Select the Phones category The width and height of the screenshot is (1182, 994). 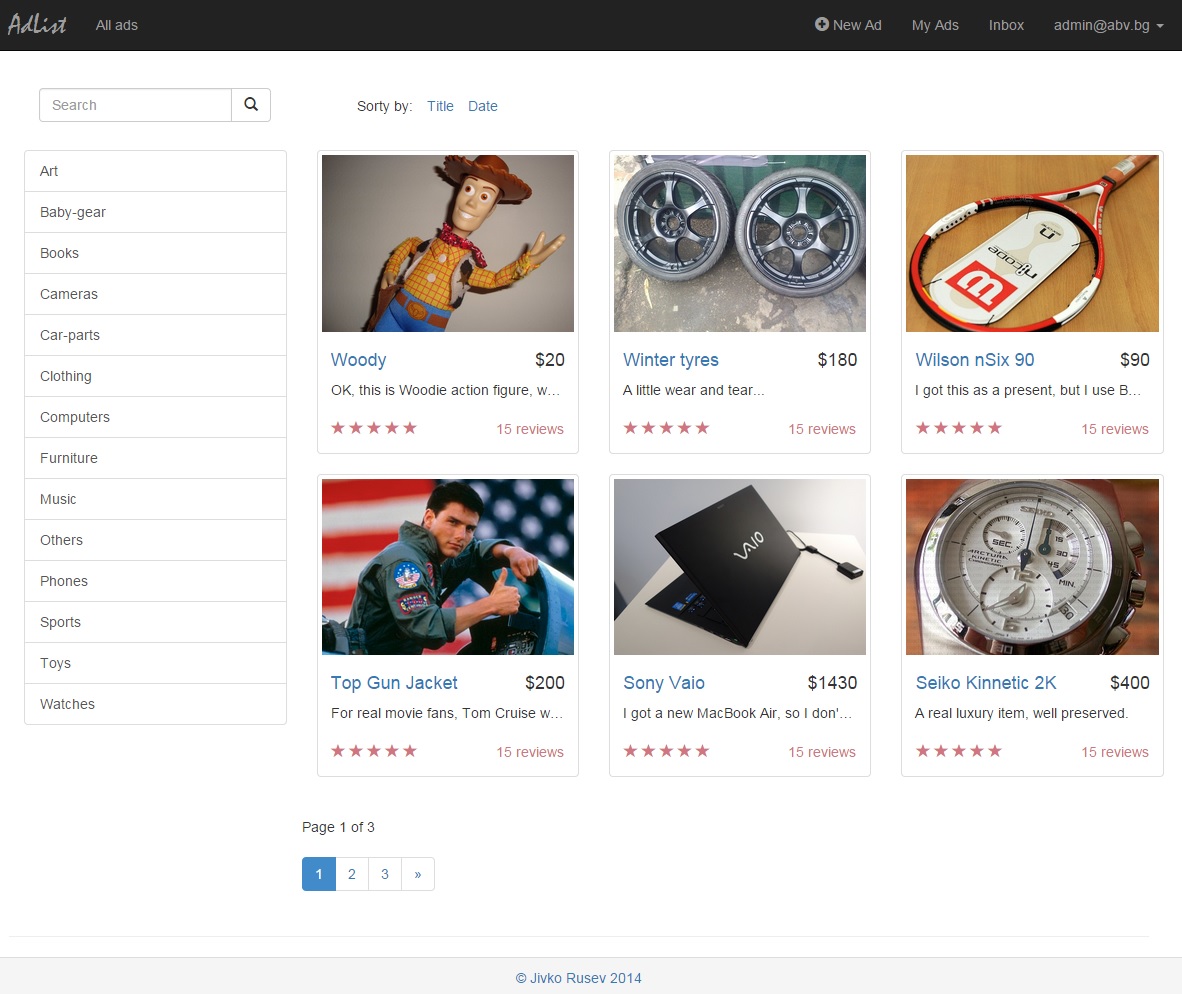click(155, 581)
